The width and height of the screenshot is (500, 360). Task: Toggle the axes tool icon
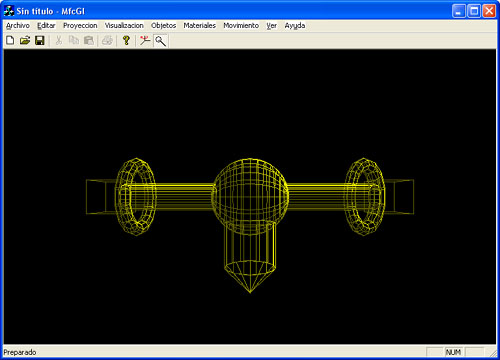(x=145, y=41)
